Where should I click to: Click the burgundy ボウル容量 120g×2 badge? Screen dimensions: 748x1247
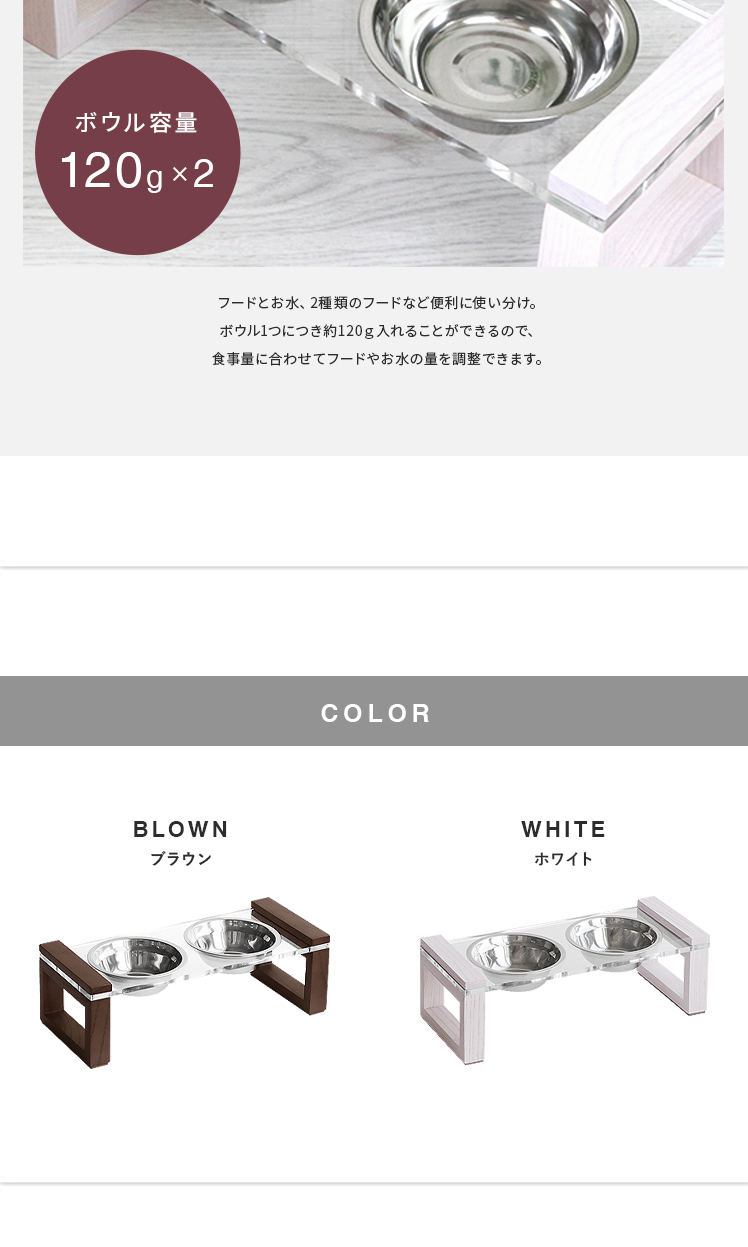(138, 152)
